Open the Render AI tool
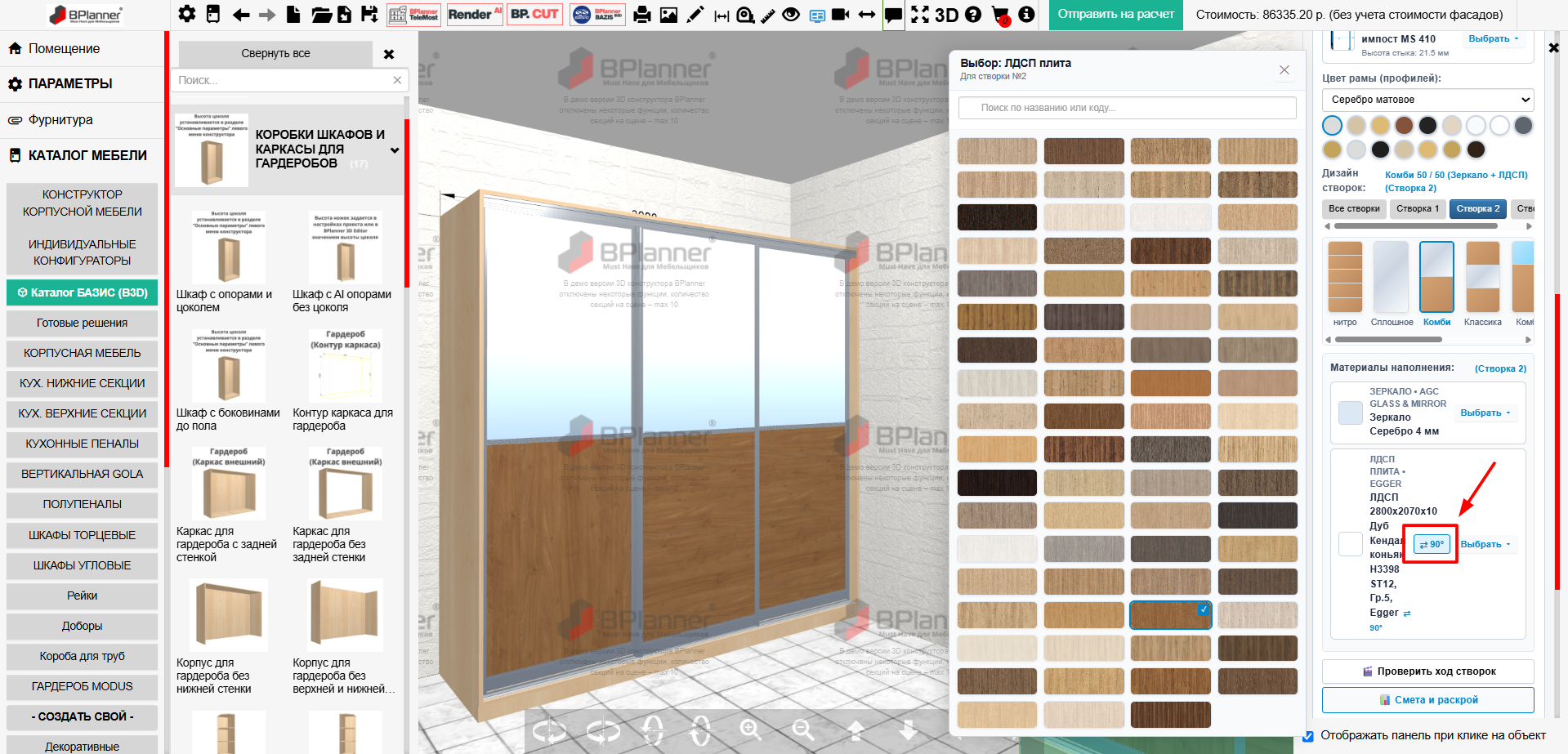Screen dimensions: 1568x754 tap(475, 14)
